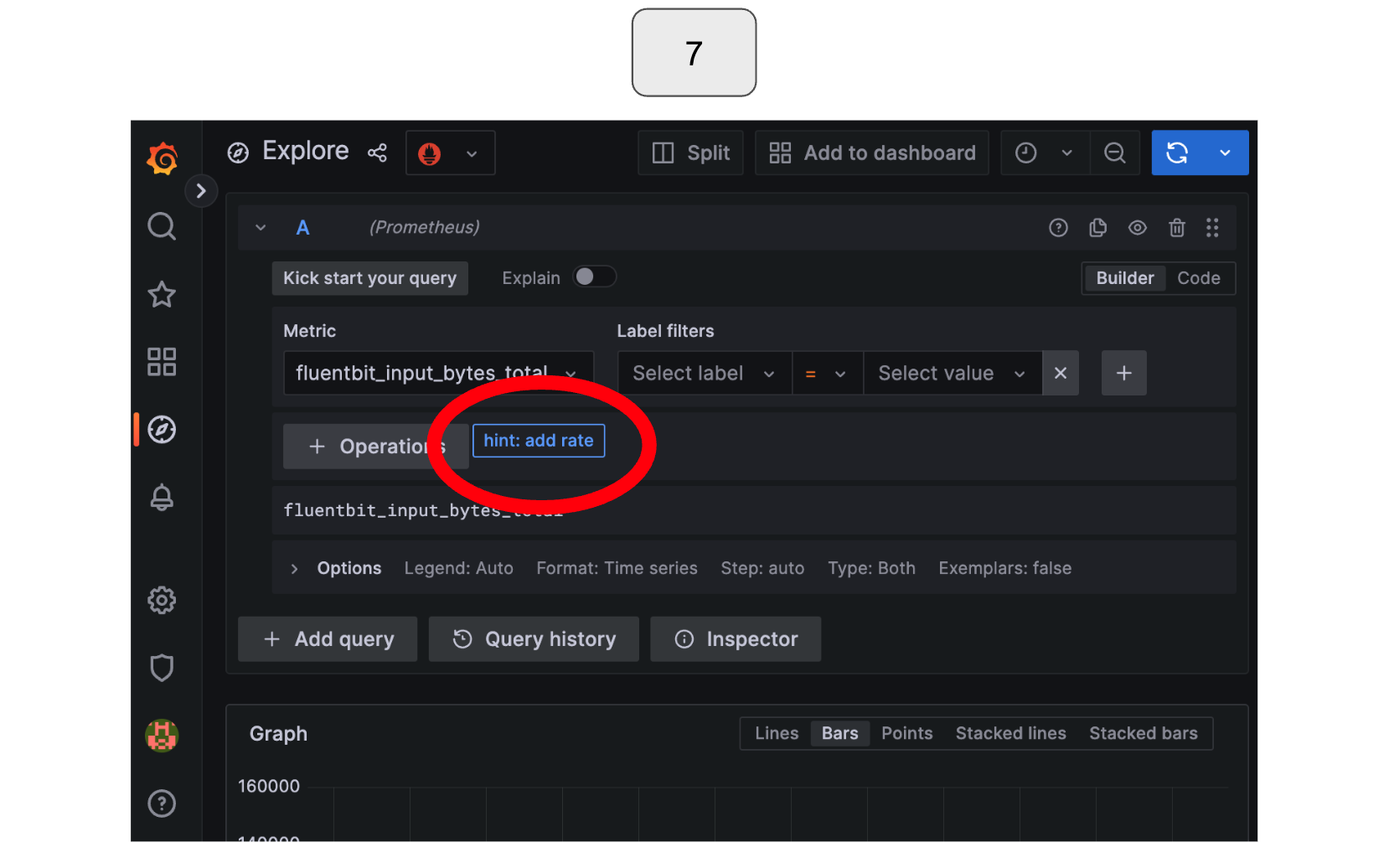This screenshot has width=1389, height=868.
Task: Open the Prometheus data source dropdown
Action: point(451,152)
